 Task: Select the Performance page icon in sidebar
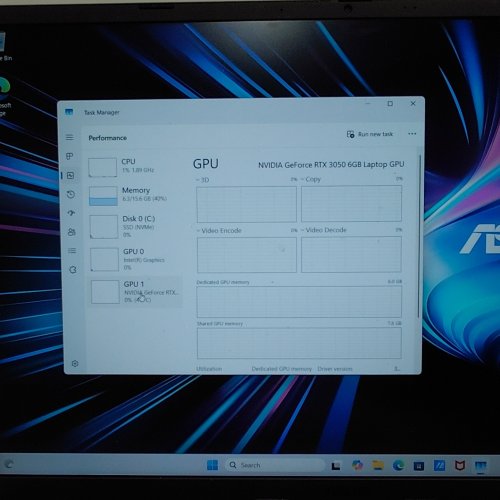click(70, 175)
